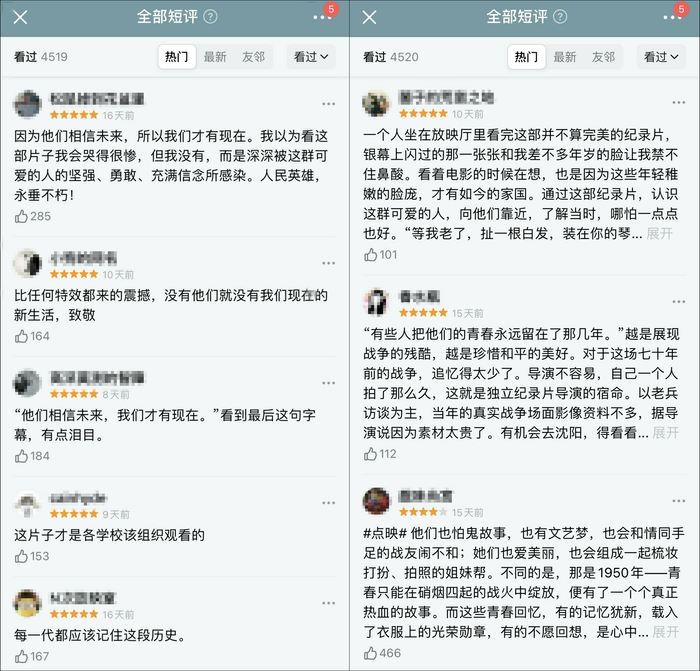Select the 热门 tab in right panel

tap(526, 57)
